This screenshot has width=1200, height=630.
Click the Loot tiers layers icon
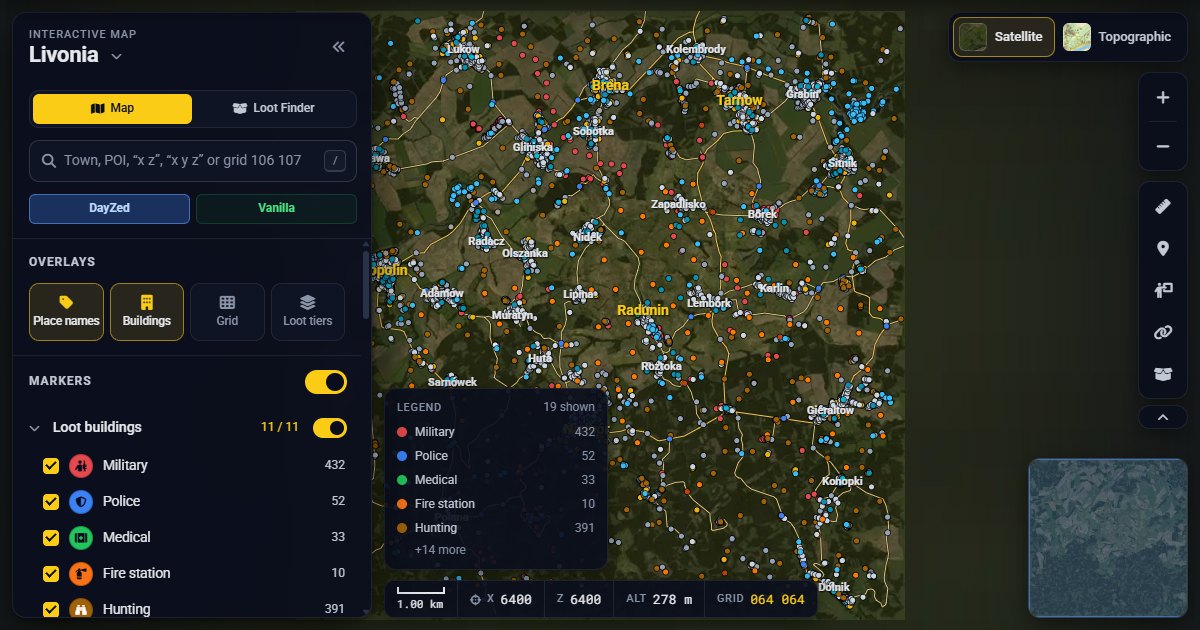click(308, 302)
